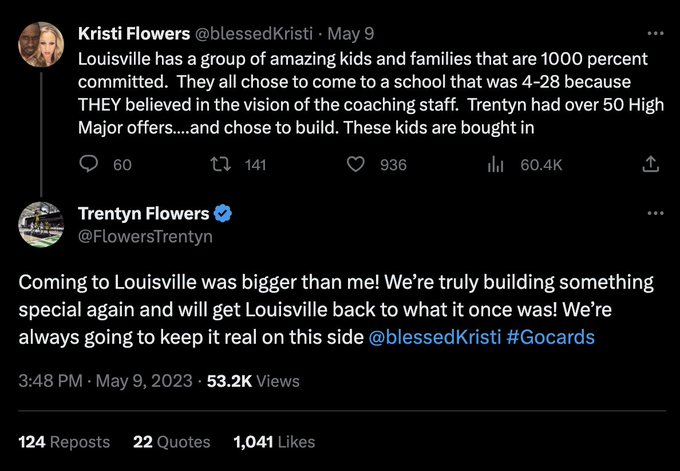Open more options on Trentyn's tweet
This screenshot has width=680, height=471.
pos(655,213)
